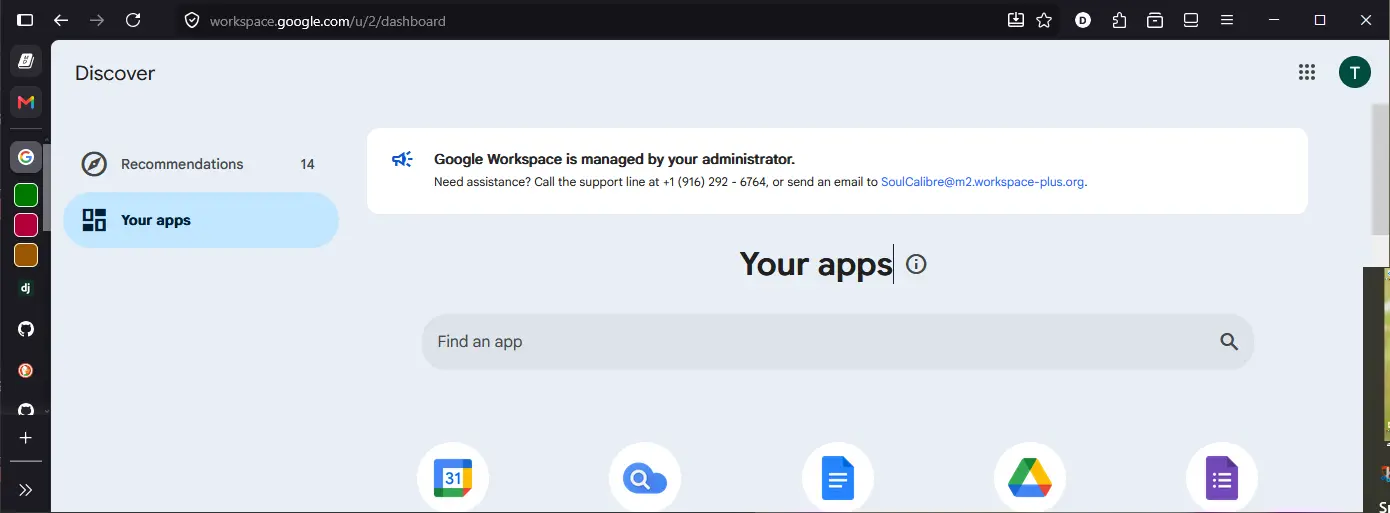Open the extensions puzzle-piece menu
1390x513 pixels.
(1119, 20)
